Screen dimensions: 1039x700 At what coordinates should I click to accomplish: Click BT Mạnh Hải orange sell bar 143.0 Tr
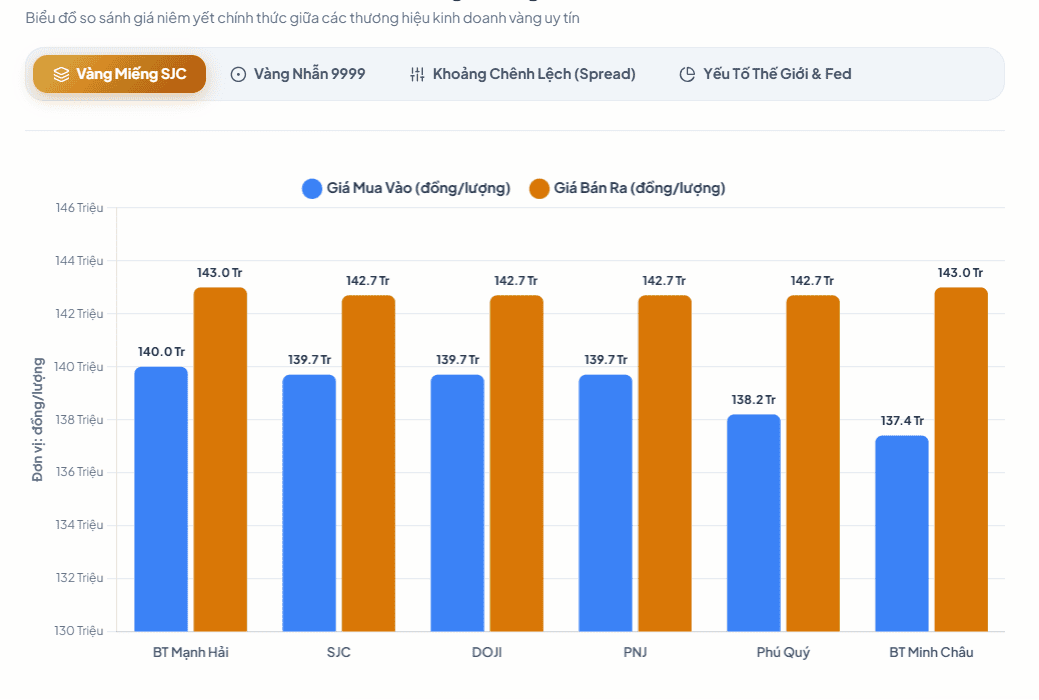tap(220, 459)
